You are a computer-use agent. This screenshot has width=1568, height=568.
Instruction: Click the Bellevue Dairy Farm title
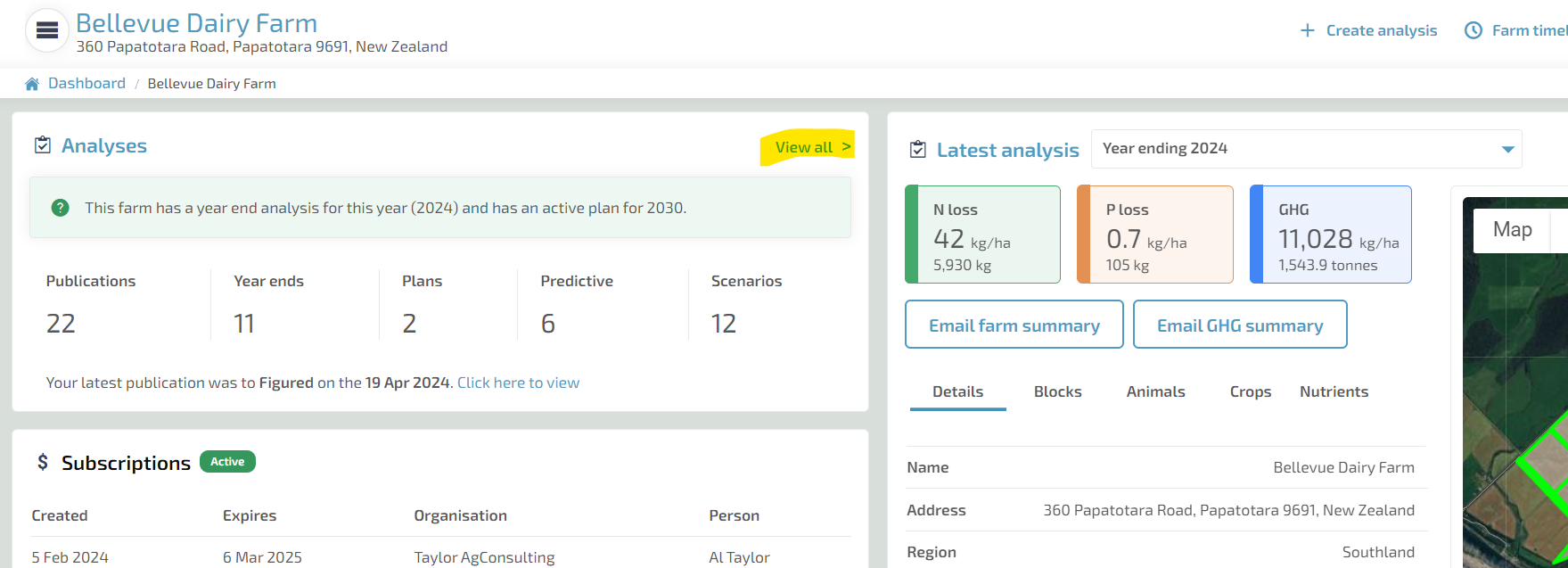click(196, 23)
